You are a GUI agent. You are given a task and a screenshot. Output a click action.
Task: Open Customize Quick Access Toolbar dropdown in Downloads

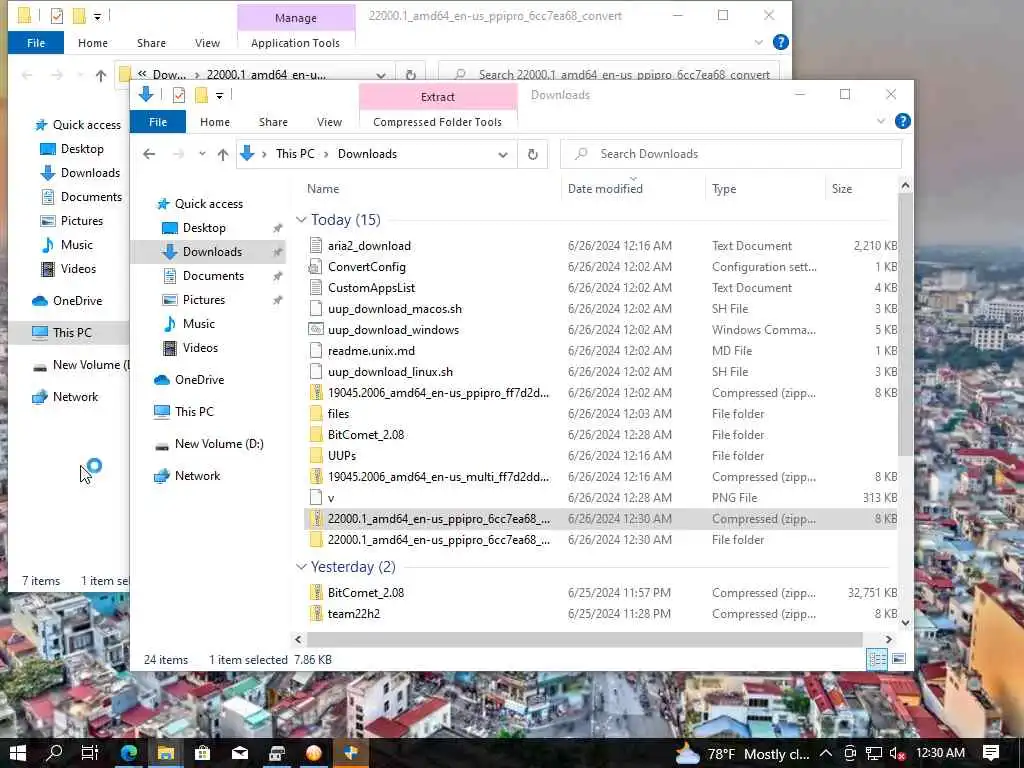(219, 96)
